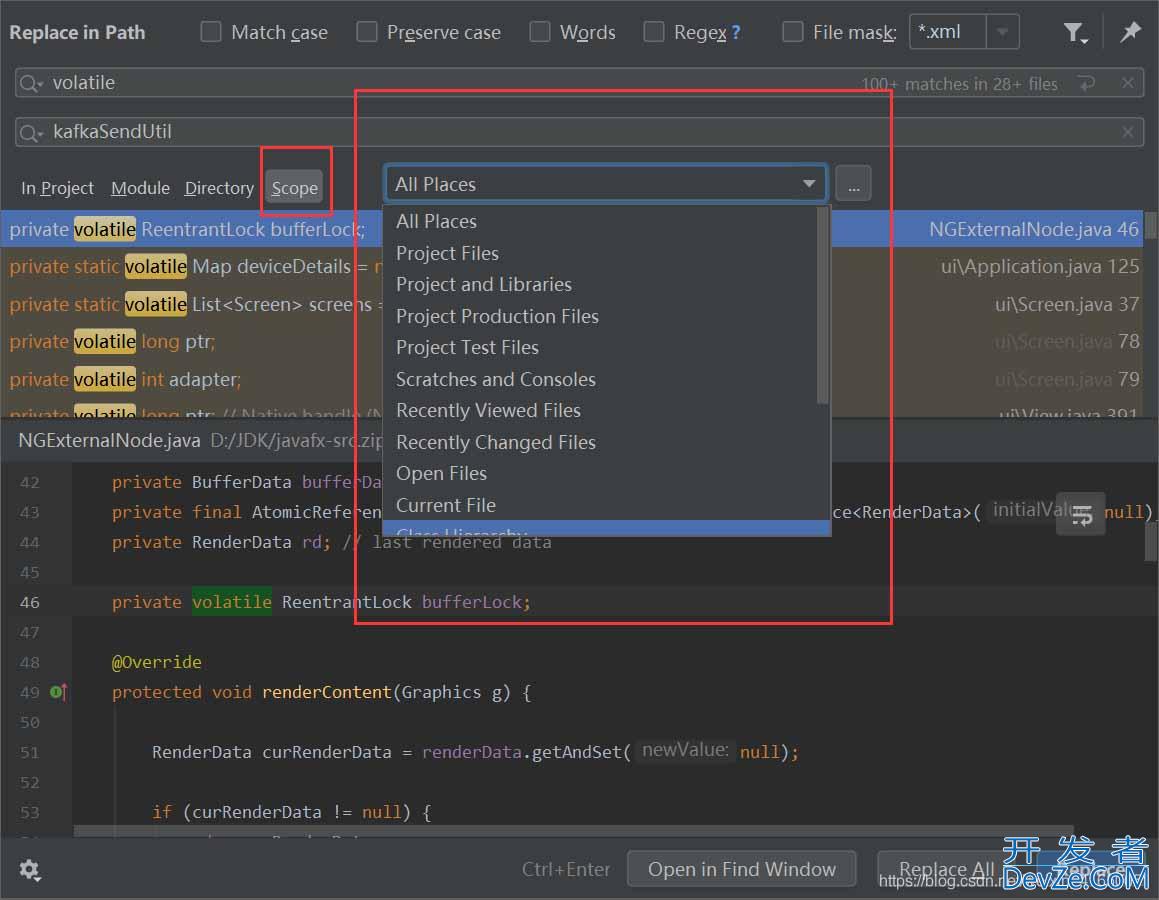Click the search results list scrollbar
This screenshot has height=900, width=1159.
1150,226
